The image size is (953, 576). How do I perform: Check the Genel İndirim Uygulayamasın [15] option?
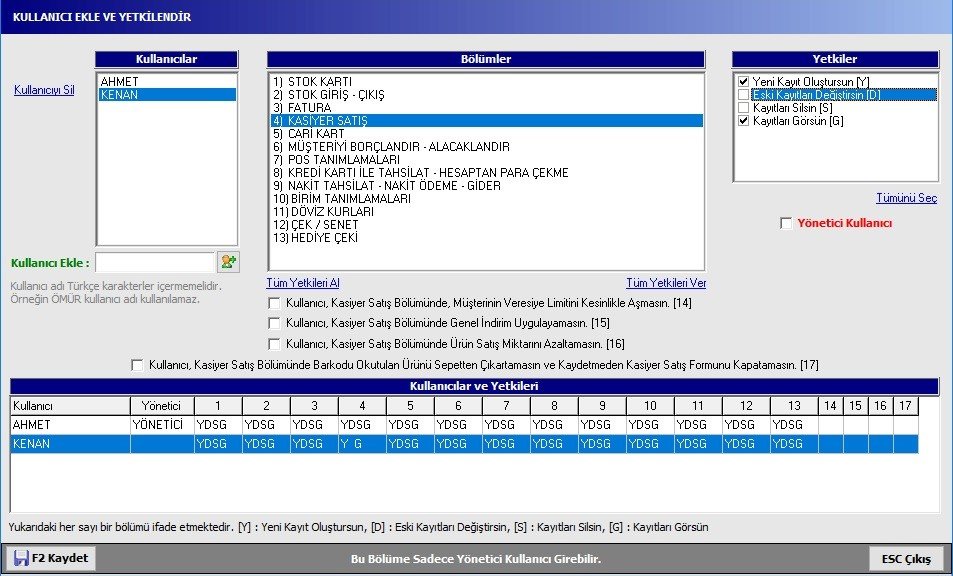point(274,323)
